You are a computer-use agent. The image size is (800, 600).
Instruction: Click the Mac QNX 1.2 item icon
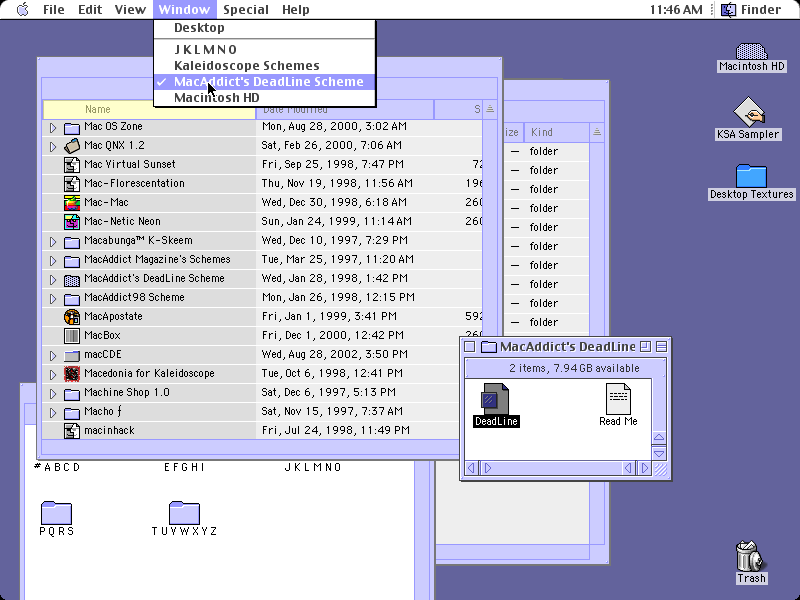[72, 146]
